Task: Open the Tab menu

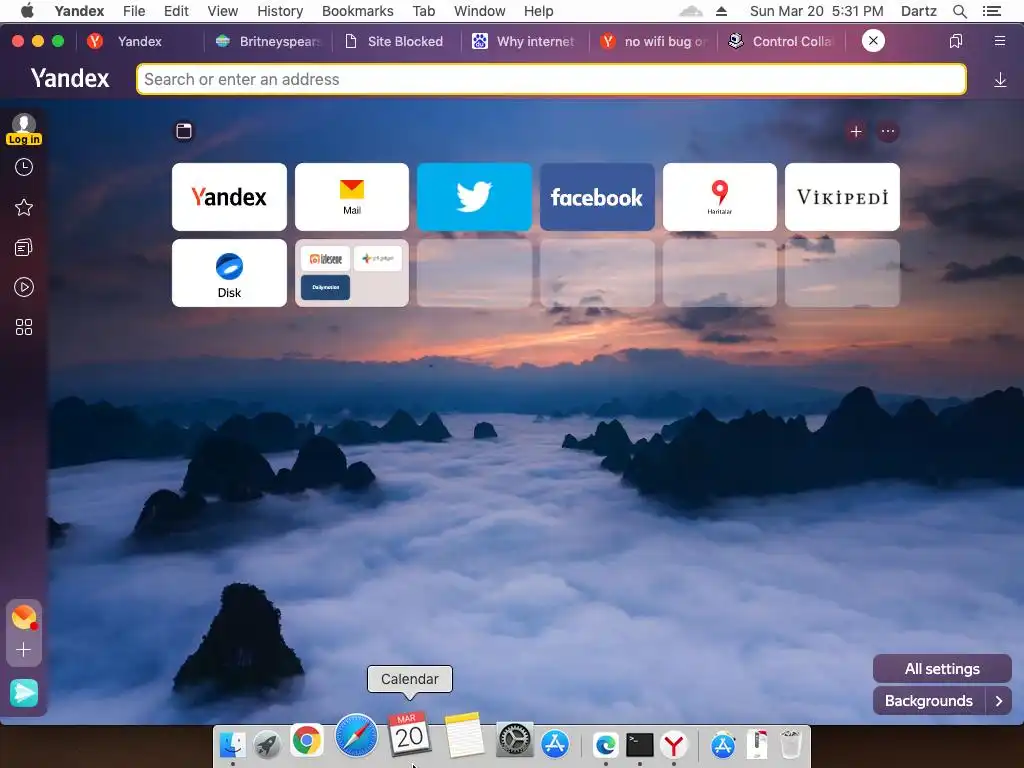Action: (x=424, y=11)
